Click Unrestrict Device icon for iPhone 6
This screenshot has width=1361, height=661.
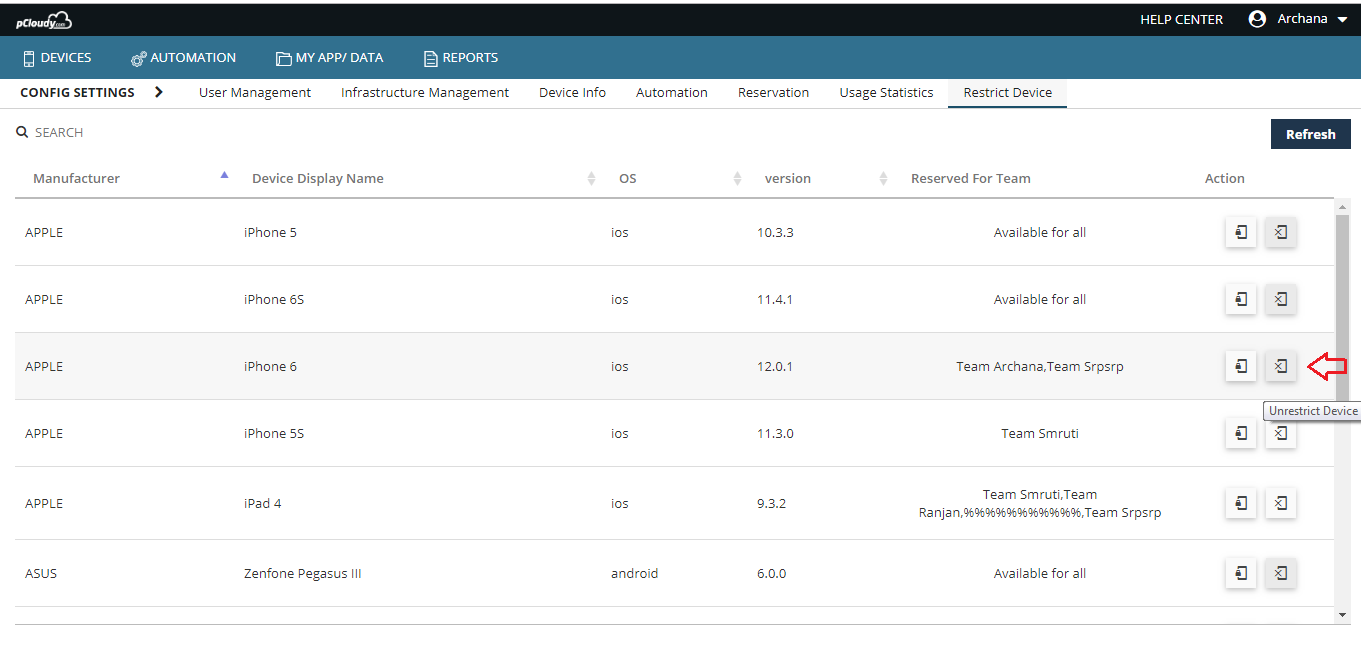pyautogui.click(x=1281, y=366)
